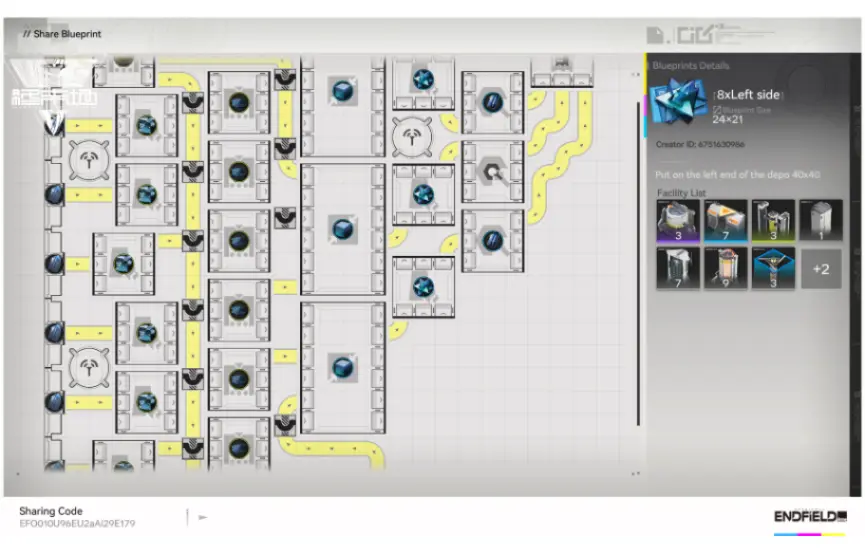Select the white facility with count 1

821,221
